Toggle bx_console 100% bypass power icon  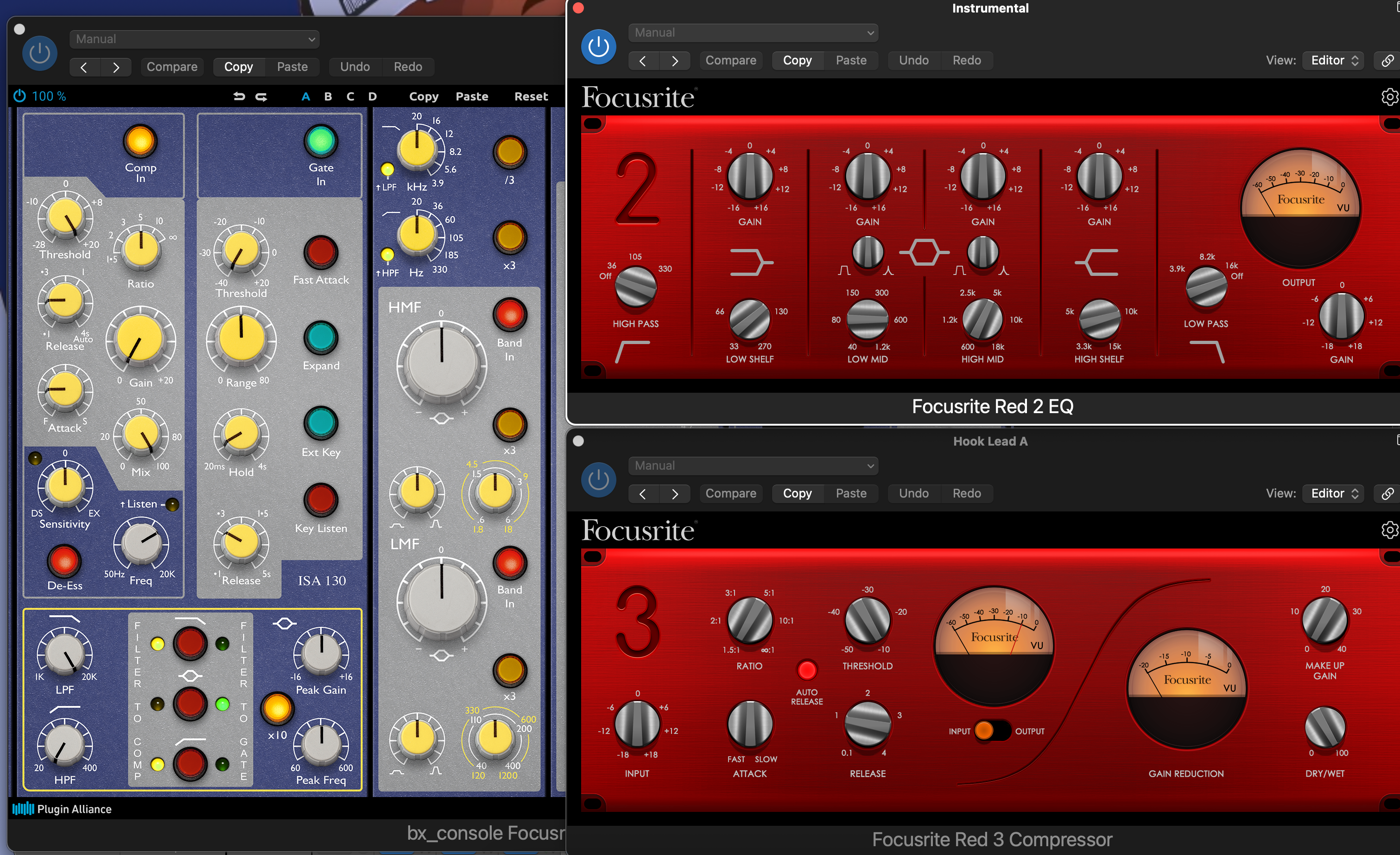tap(20, 96)
